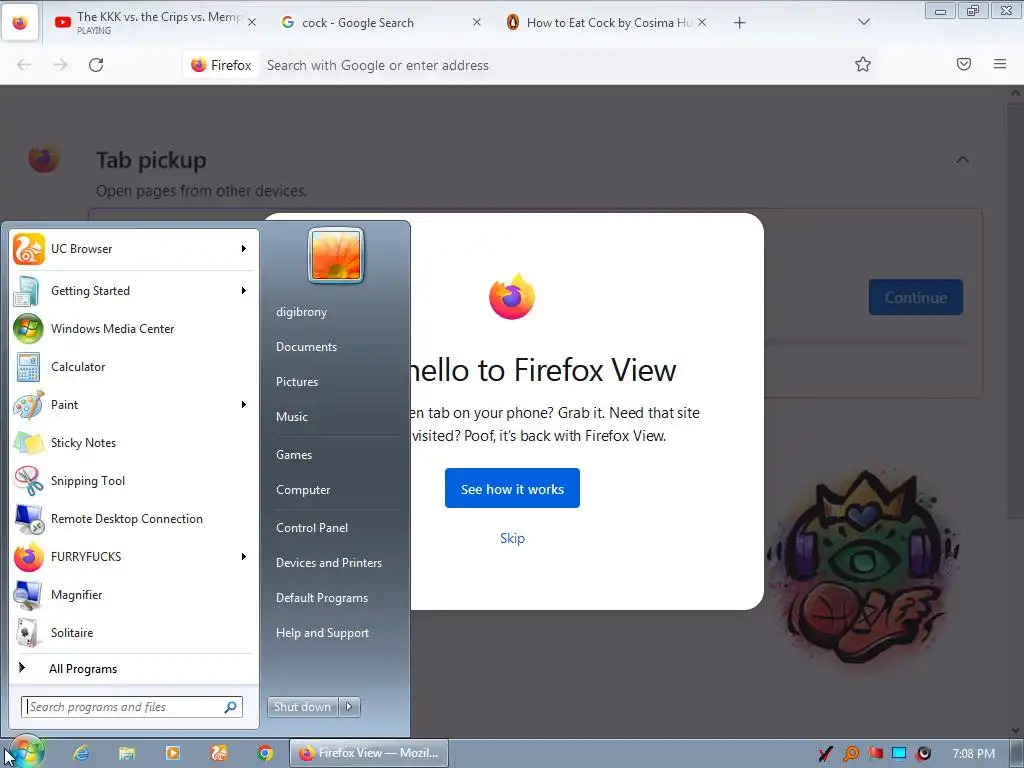Switch to the Google Search tab
Viewport: 1024px width, 768px height.
coord(379,23)
